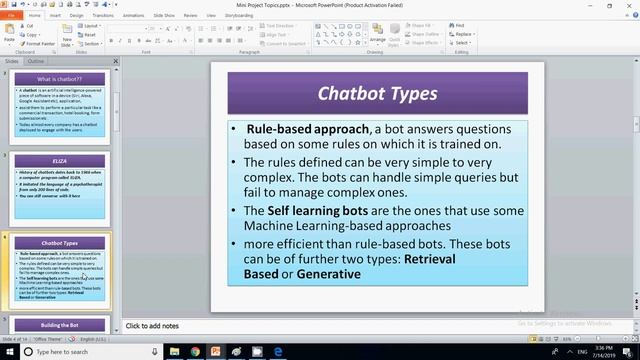Toggle Bold formatting

(x=111, y=41)
